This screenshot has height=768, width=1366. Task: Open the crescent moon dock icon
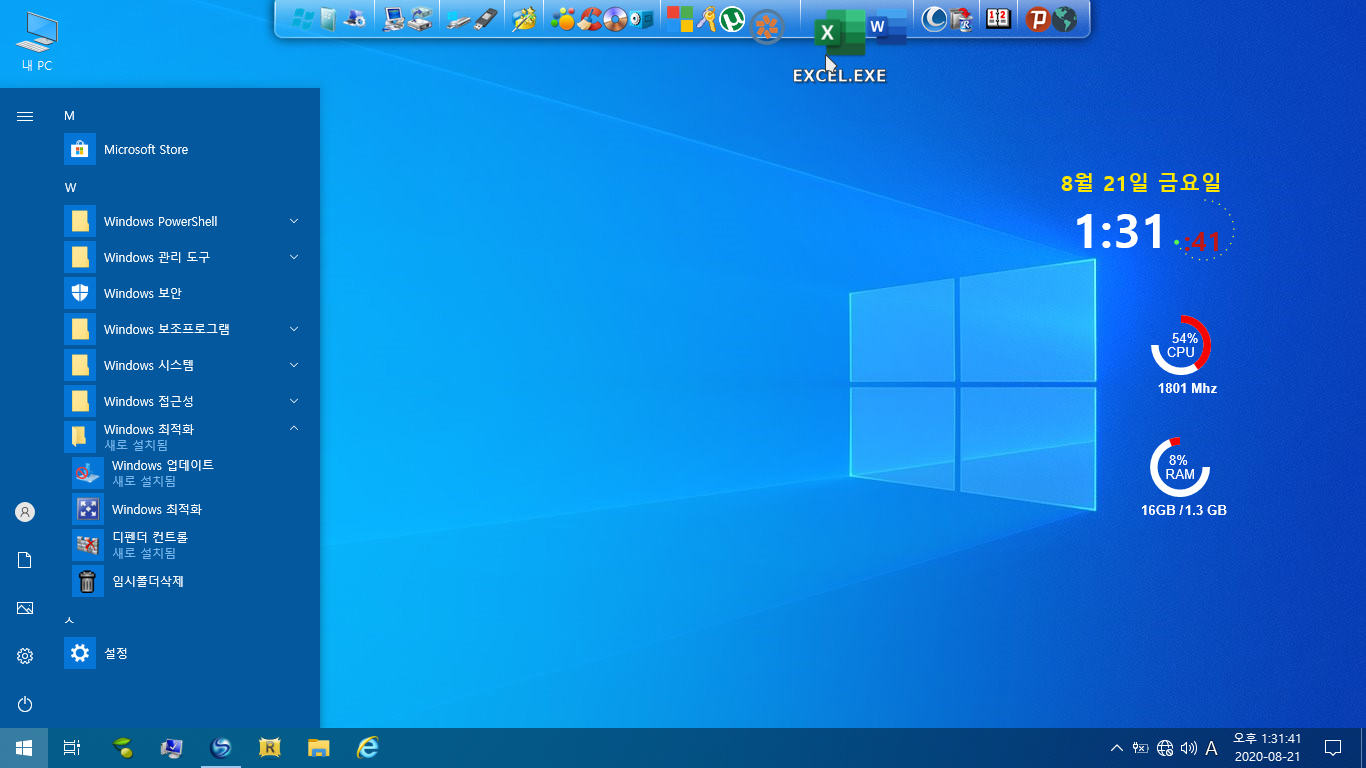click(x=934, y=19)
